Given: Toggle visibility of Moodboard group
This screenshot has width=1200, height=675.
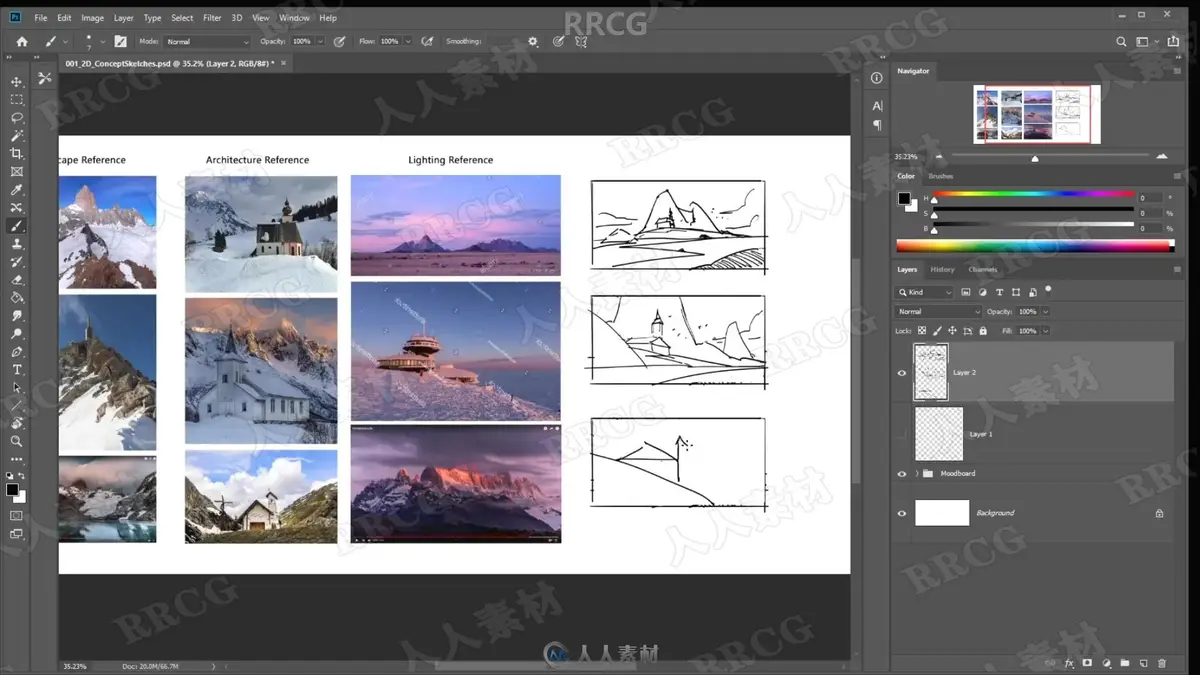Looking at the screenshot, I should click(x=902, y=474).
